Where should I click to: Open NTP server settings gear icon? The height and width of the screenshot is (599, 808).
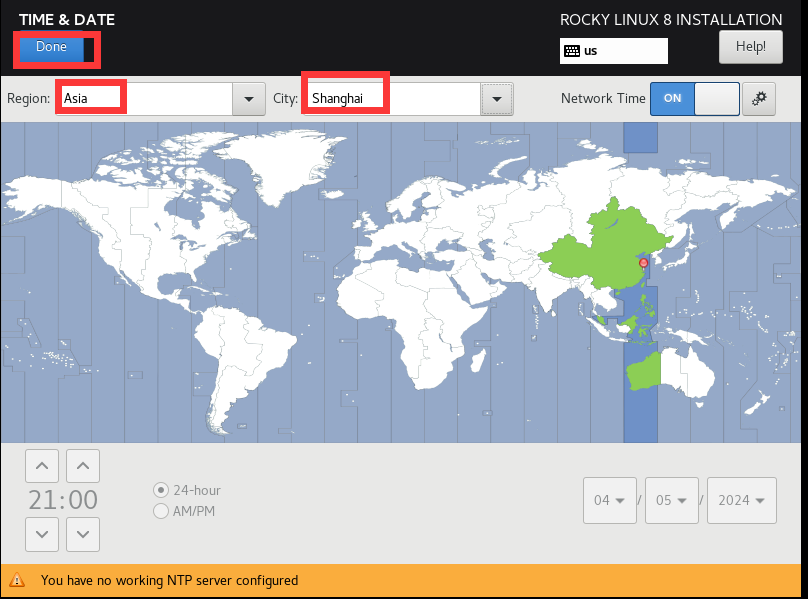[759, 98]
